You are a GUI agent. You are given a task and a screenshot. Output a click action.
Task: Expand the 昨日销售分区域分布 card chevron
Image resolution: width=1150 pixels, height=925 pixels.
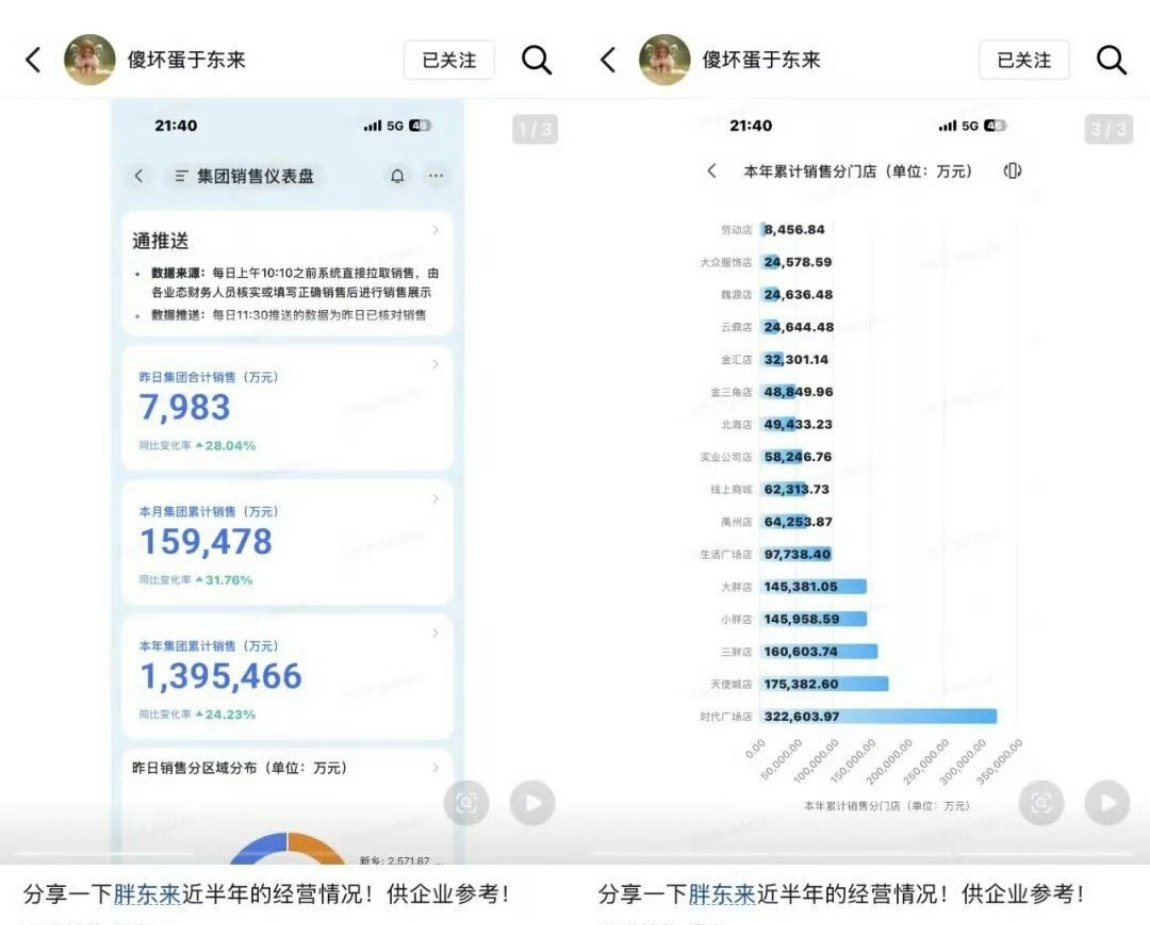436,767
